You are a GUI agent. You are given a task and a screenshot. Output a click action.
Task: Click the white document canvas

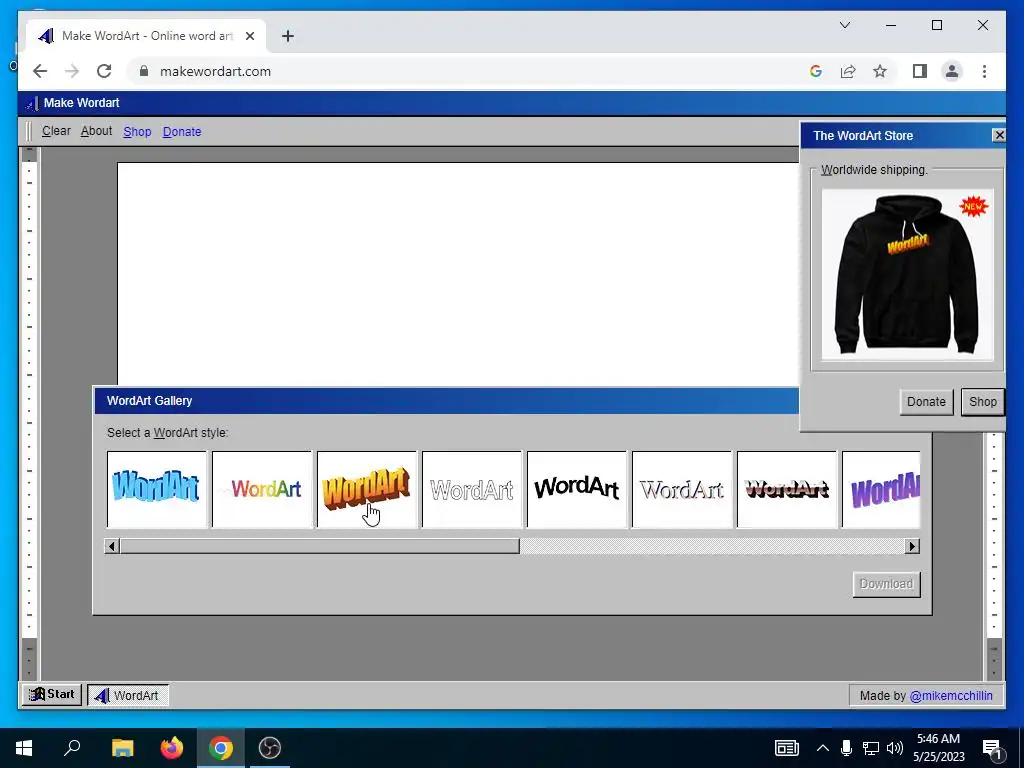[458, 274]
